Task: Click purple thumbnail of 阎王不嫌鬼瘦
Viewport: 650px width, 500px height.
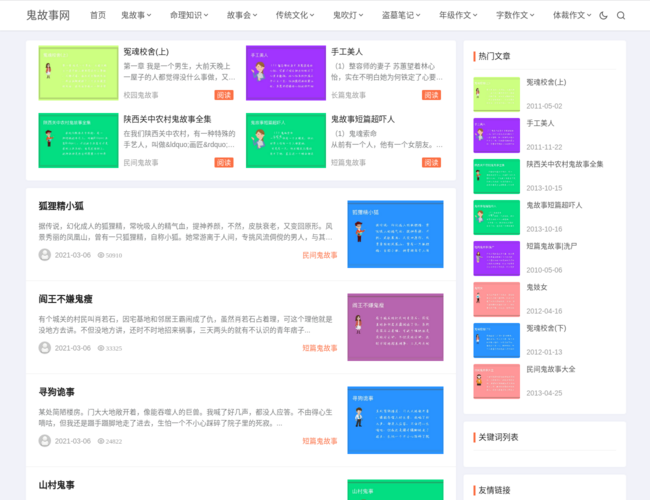Action: (395, 327)
